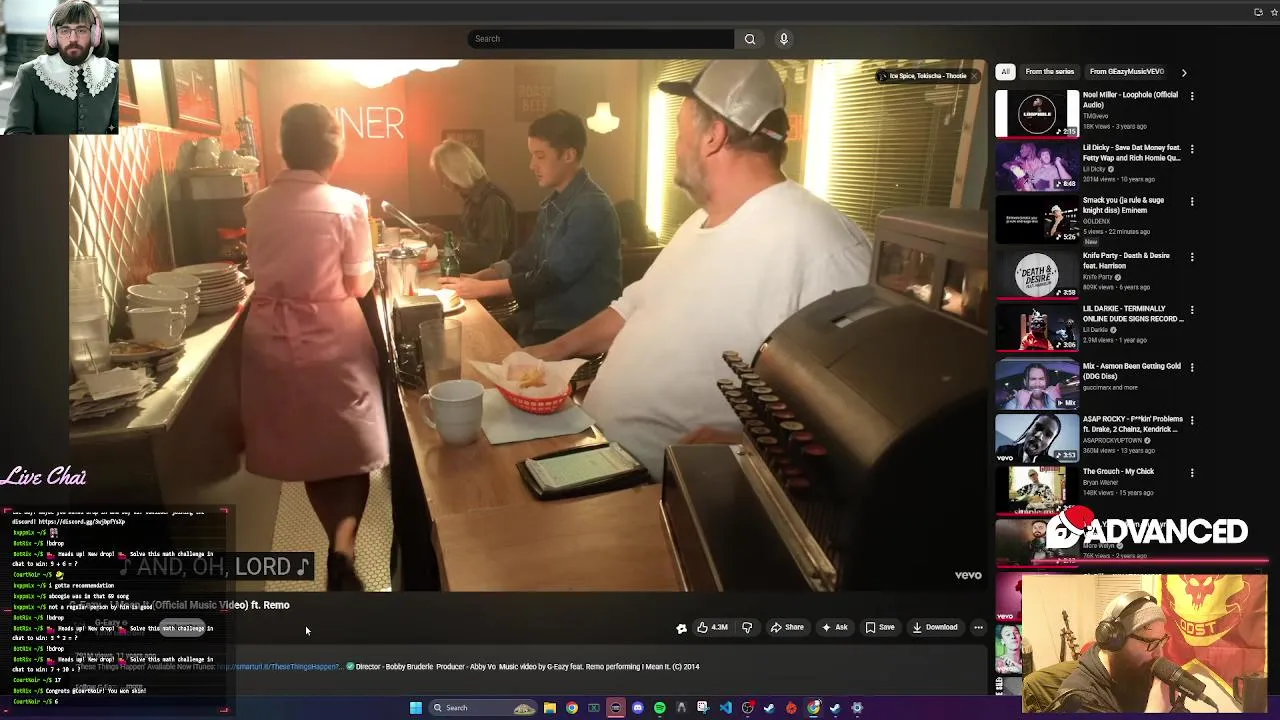Viewport: 1280px width, 720px height.
Task: Open options for Lil Dicky Save Dat Money
Action: tap(1192, 149)
